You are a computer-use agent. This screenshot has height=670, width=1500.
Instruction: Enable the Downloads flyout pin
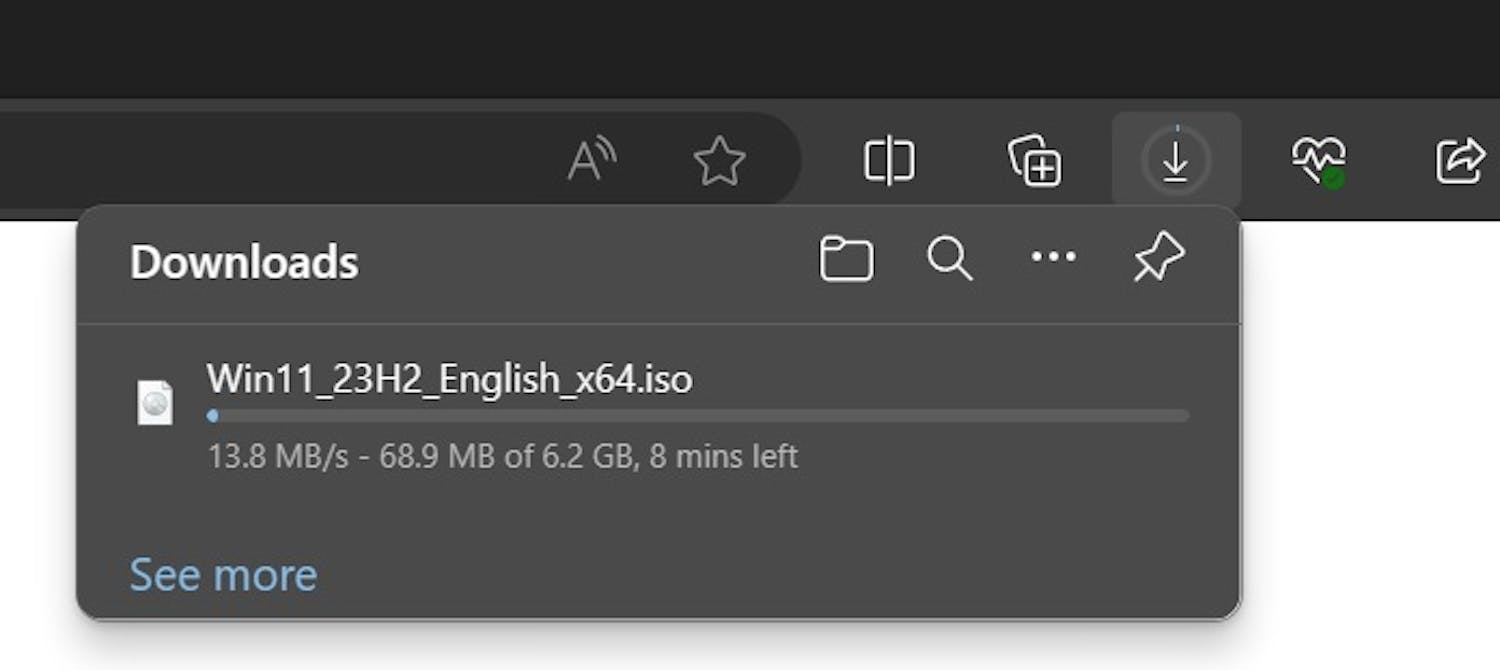pyautogui.click(x=1157, y=258)
